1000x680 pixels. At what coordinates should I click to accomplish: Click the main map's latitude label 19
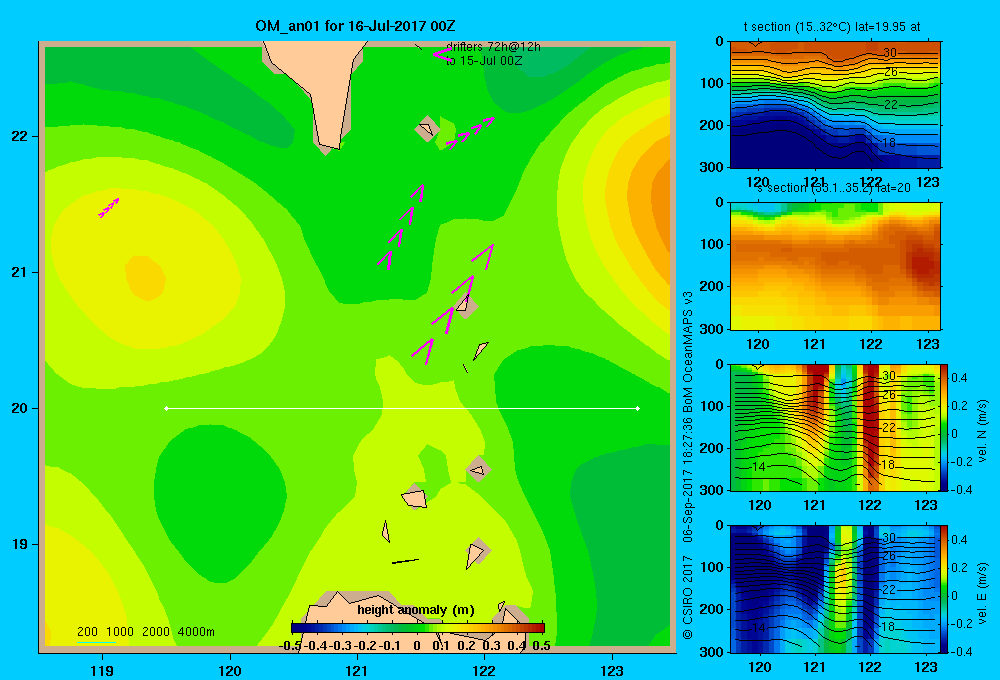(20, 544)
